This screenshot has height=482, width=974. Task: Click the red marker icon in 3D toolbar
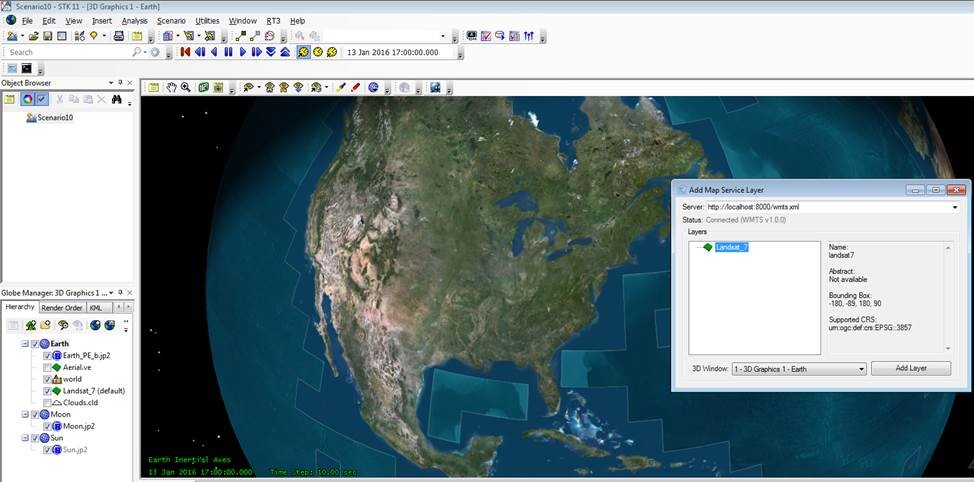[x=355, y=88]
